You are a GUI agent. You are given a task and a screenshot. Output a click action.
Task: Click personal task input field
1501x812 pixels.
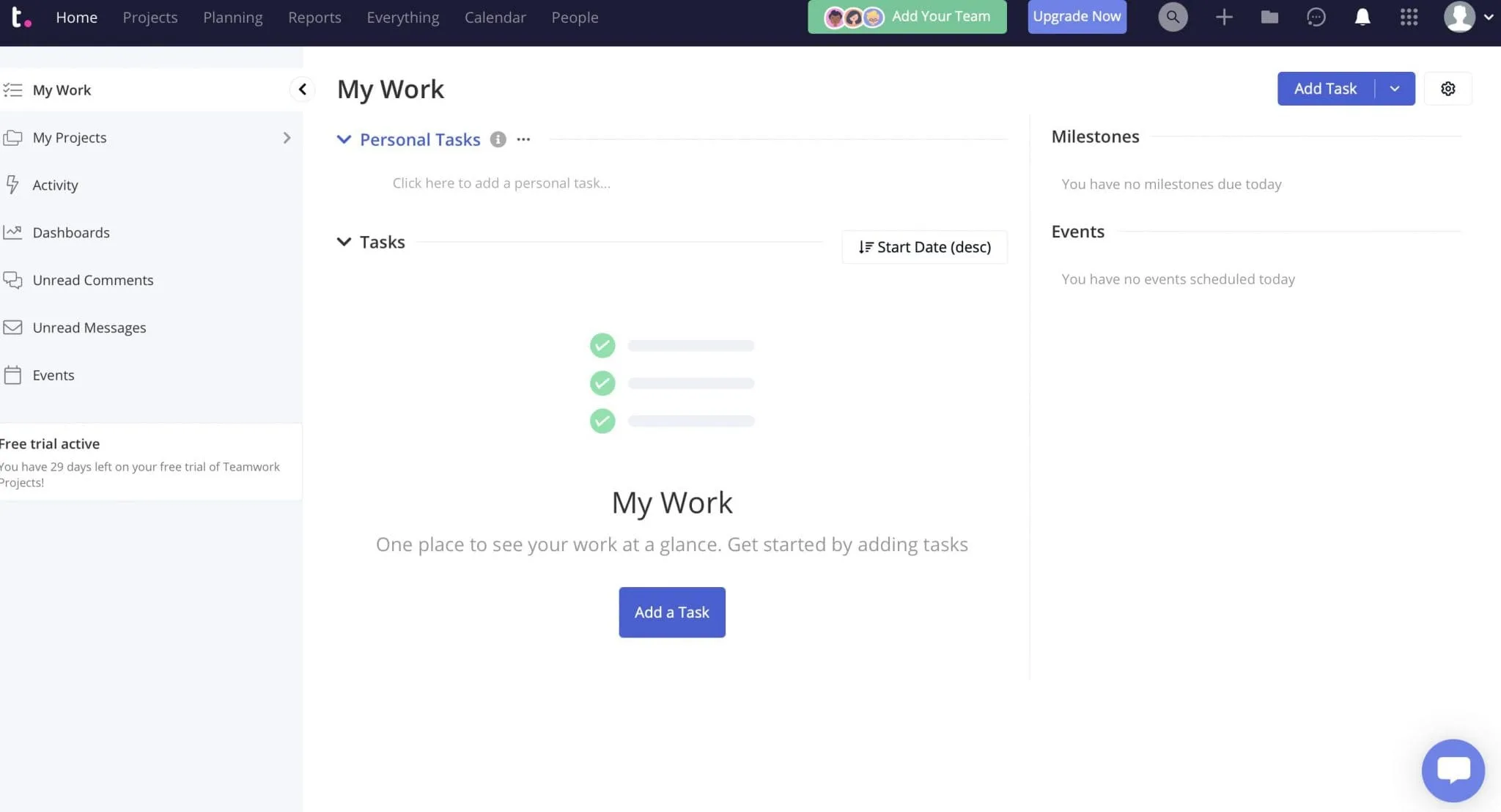click(x=500, y=183)
